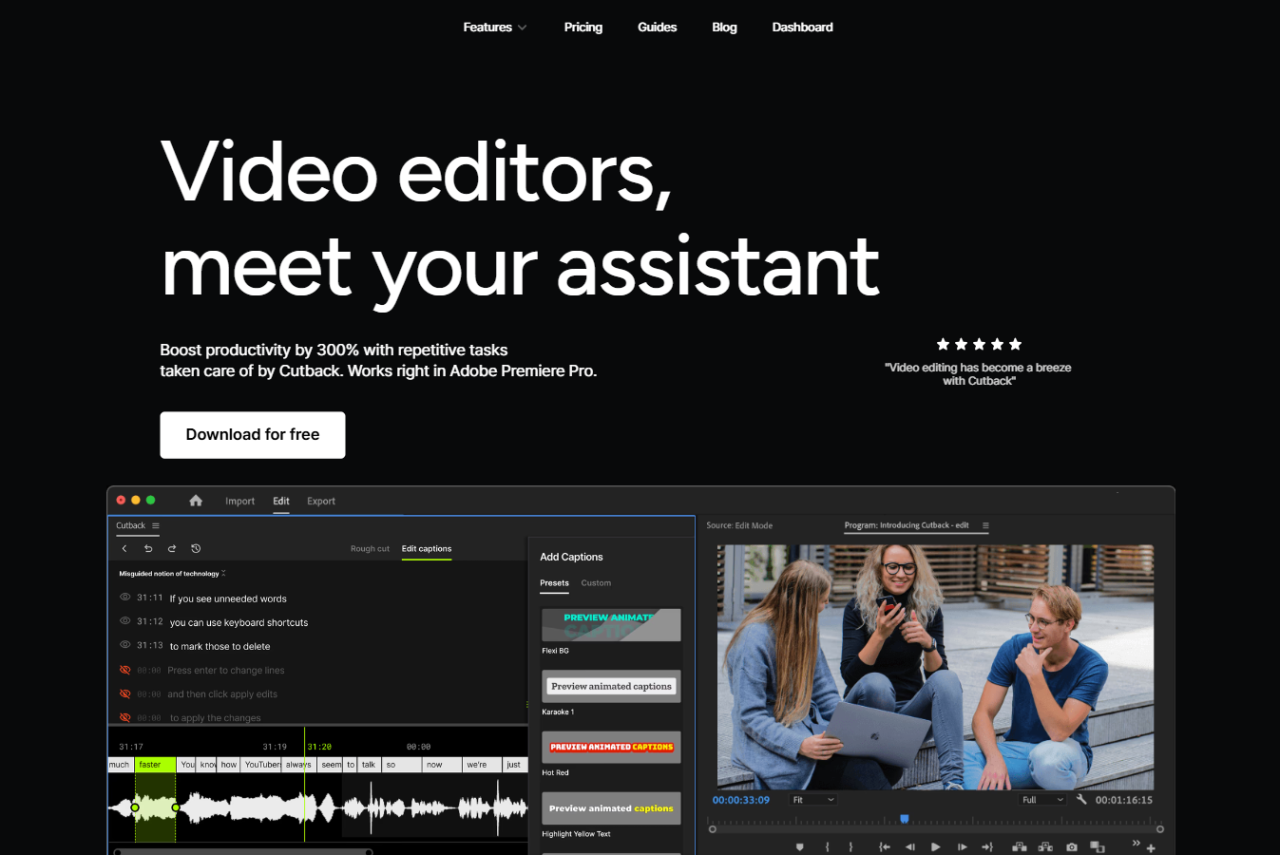This screenshot has height=855, width=1280.
Task: Choose the Highlight Yellow Text preset
Action: (x=611, y=808)
